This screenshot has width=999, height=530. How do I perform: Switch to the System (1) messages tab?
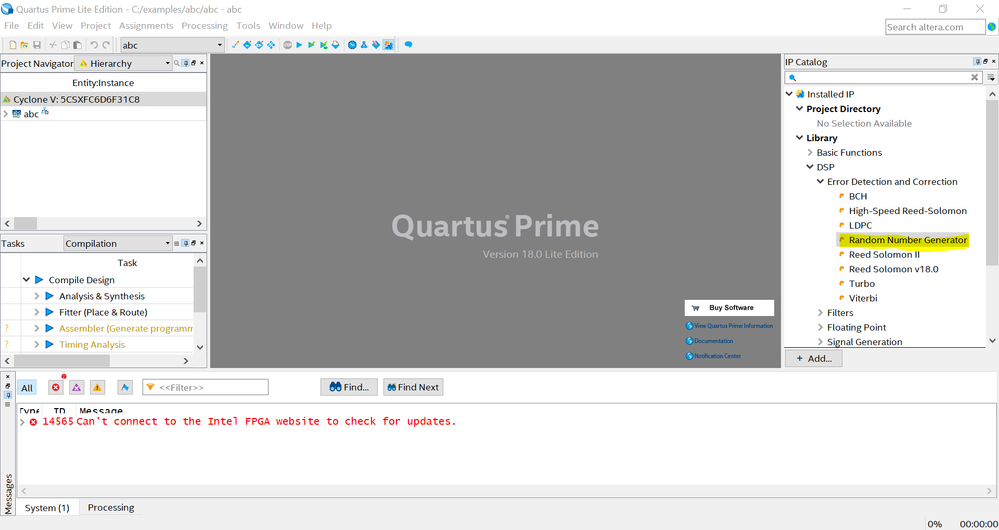[47, 508]
